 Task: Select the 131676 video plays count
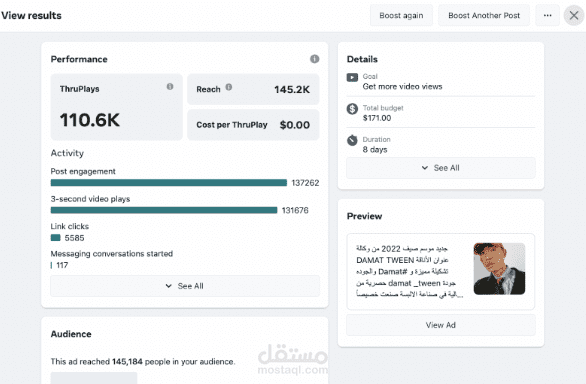(295, 211)
